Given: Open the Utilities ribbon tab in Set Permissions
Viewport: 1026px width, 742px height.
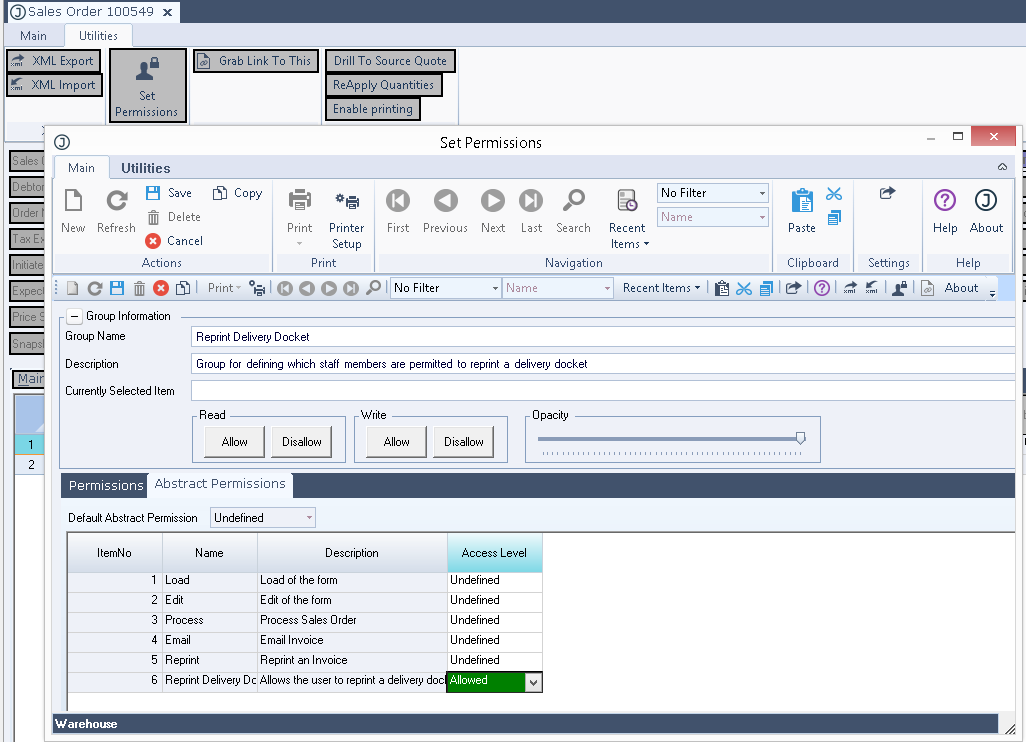Looking at the screenshot, I should (x=146, y=168).
